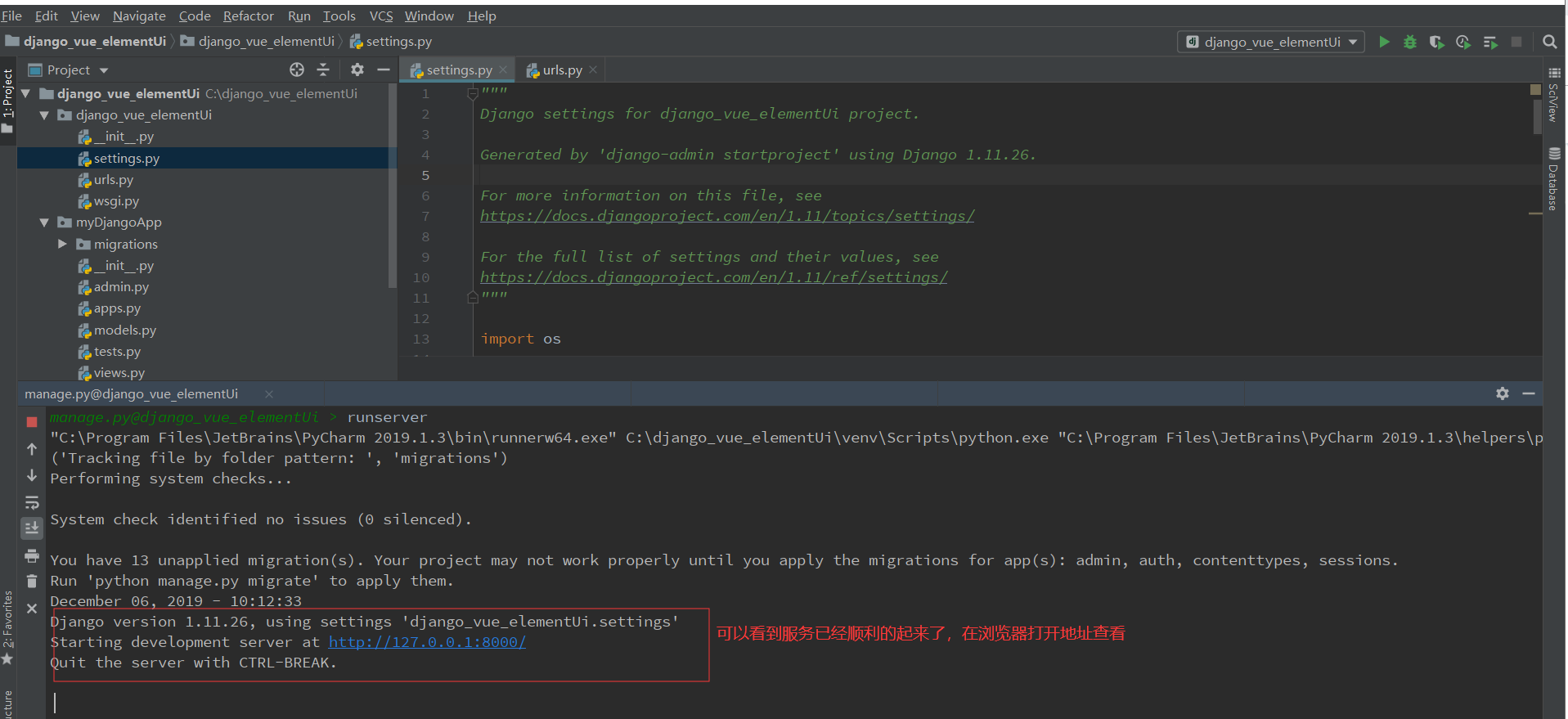Close the manage.py@django_vue_elementUi console tab
The image size is (1568, 719).
(x=269, y=394)
